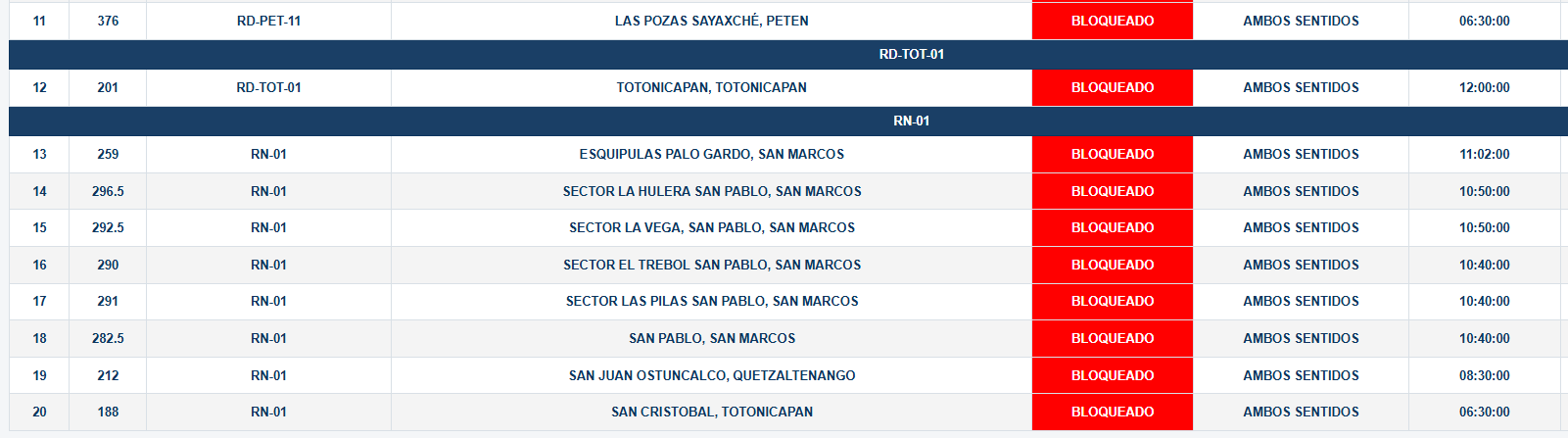
Task: Click the RD-TOT-01 group header row
Action: click(x=788, y=54)
